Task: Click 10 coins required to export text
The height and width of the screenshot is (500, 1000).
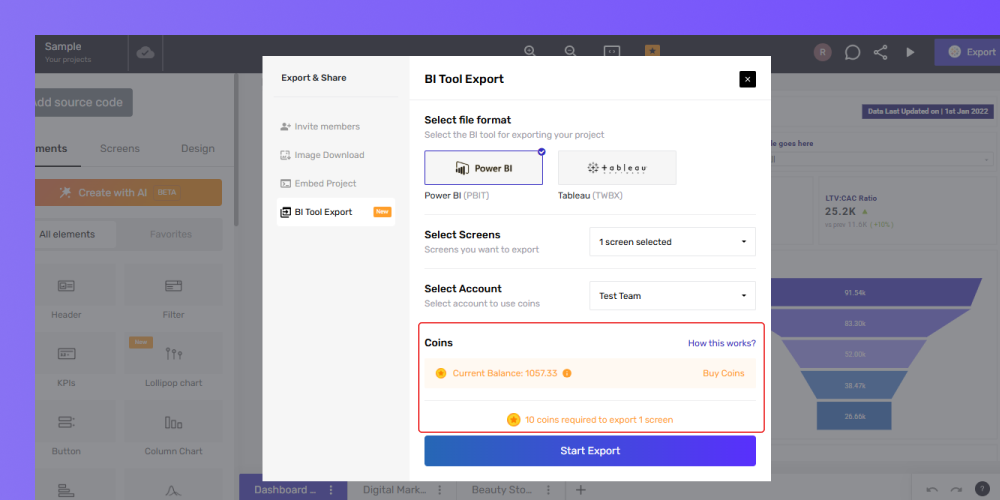Action: 599,420
